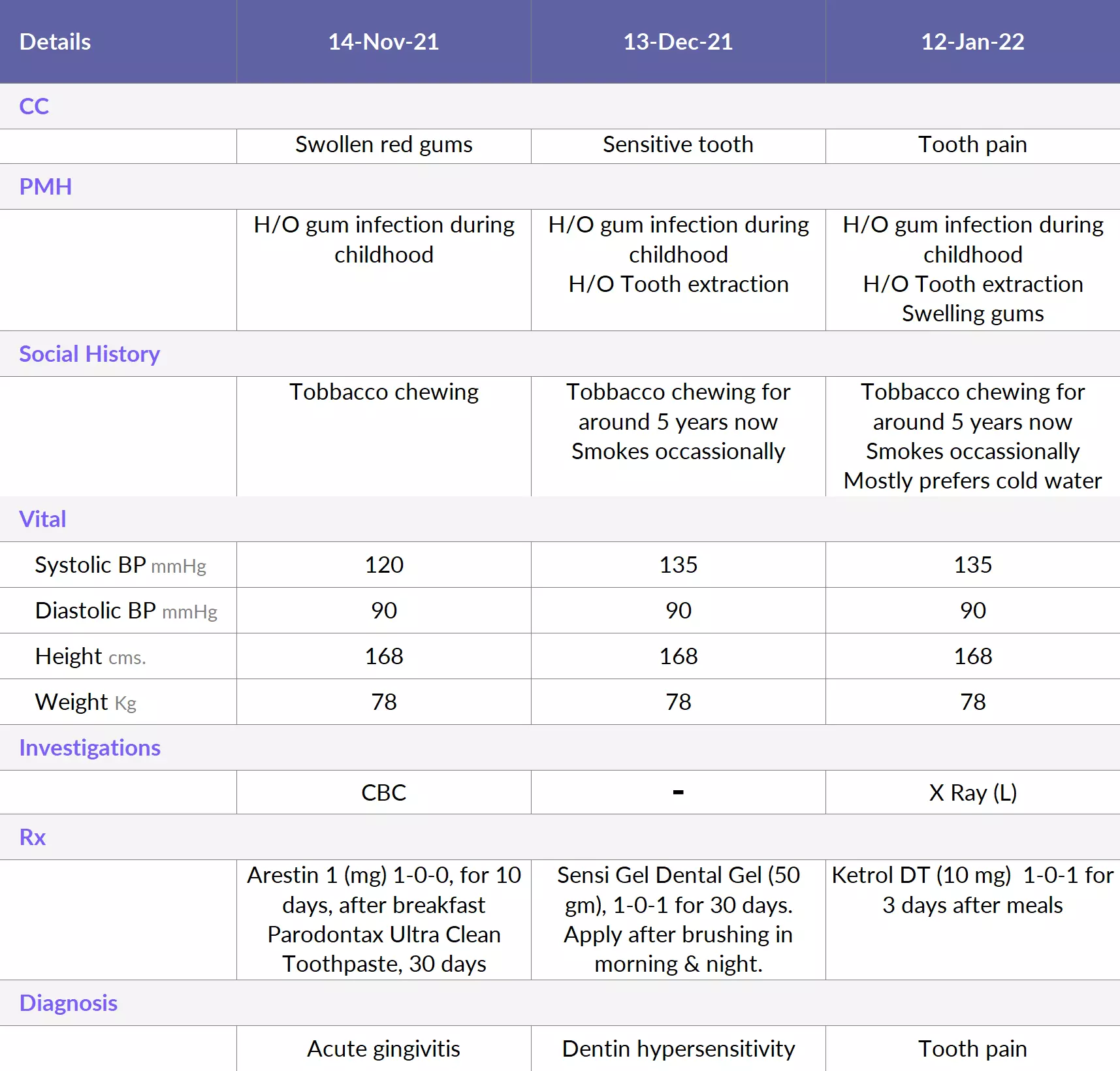Screen dimensions: 1120x1071
Task: Select Weight 78 under 13-Dec-21
Action: click(679, 702)
